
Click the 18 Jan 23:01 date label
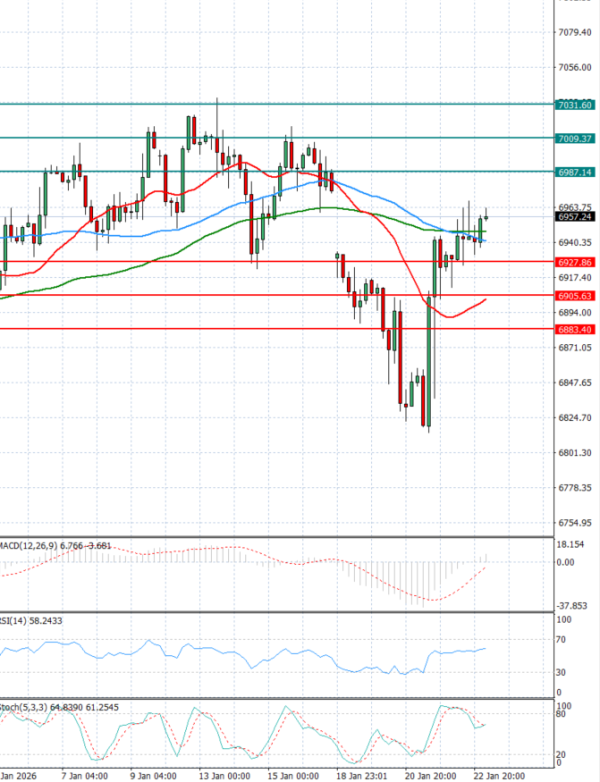point(362,774)
